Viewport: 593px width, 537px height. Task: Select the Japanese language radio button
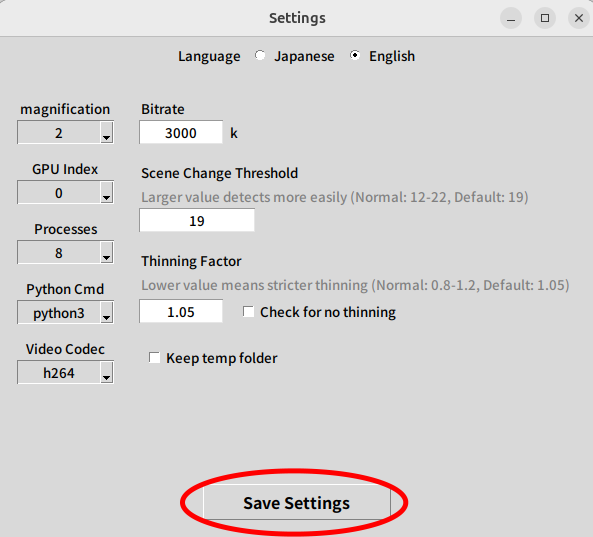260,56
